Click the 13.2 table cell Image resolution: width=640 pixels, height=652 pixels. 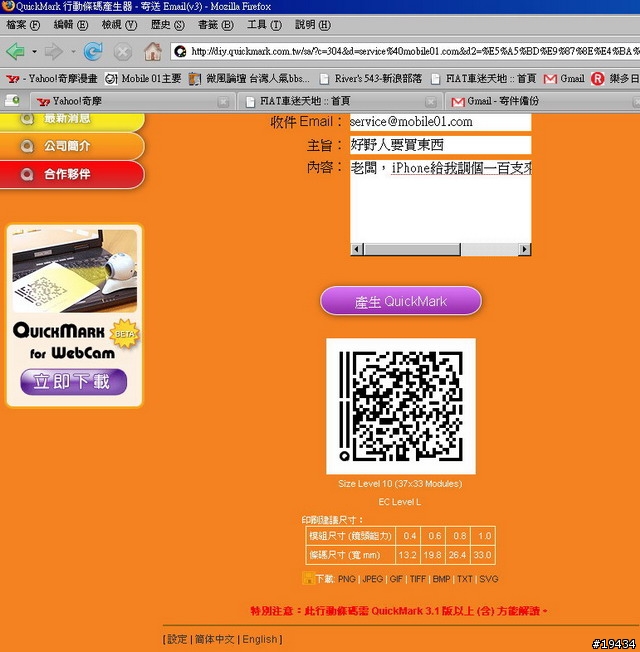pos(408,555)
